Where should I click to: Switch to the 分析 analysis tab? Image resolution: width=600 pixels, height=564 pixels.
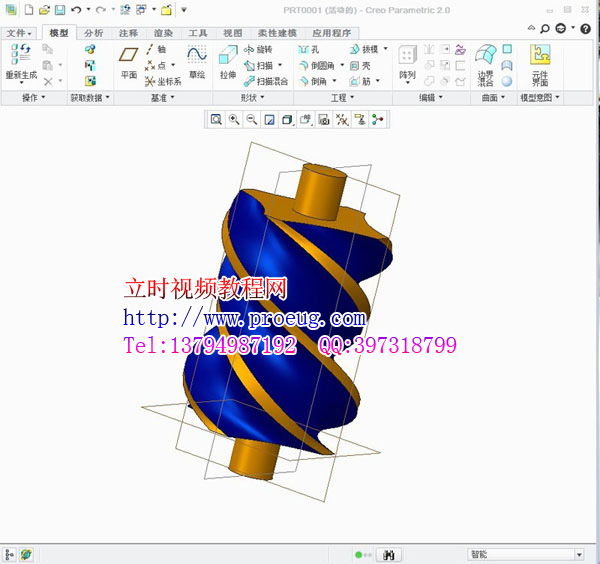click(x=94, y=33)
